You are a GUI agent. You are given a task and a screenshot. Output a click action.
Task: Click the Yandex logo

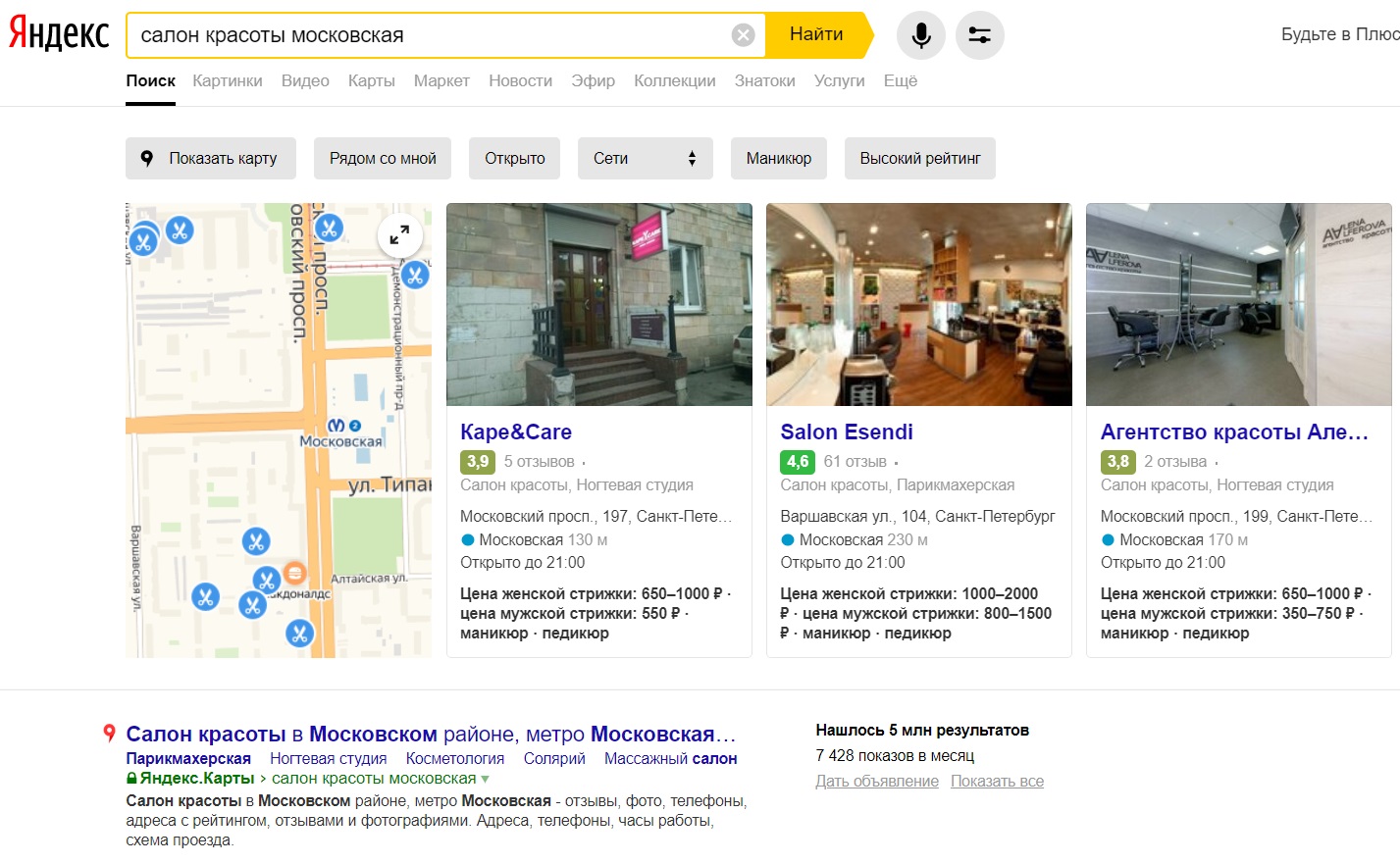pyautogui.click(x=59, y=33)
